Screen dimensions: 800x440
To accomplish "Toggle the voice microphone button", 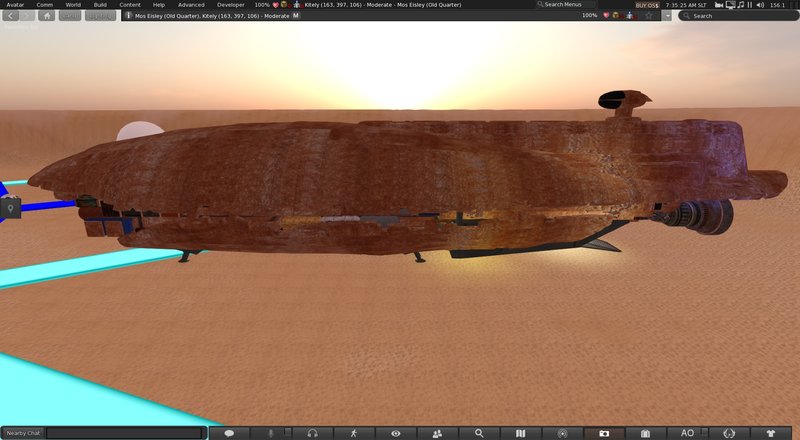I will 271,433.
